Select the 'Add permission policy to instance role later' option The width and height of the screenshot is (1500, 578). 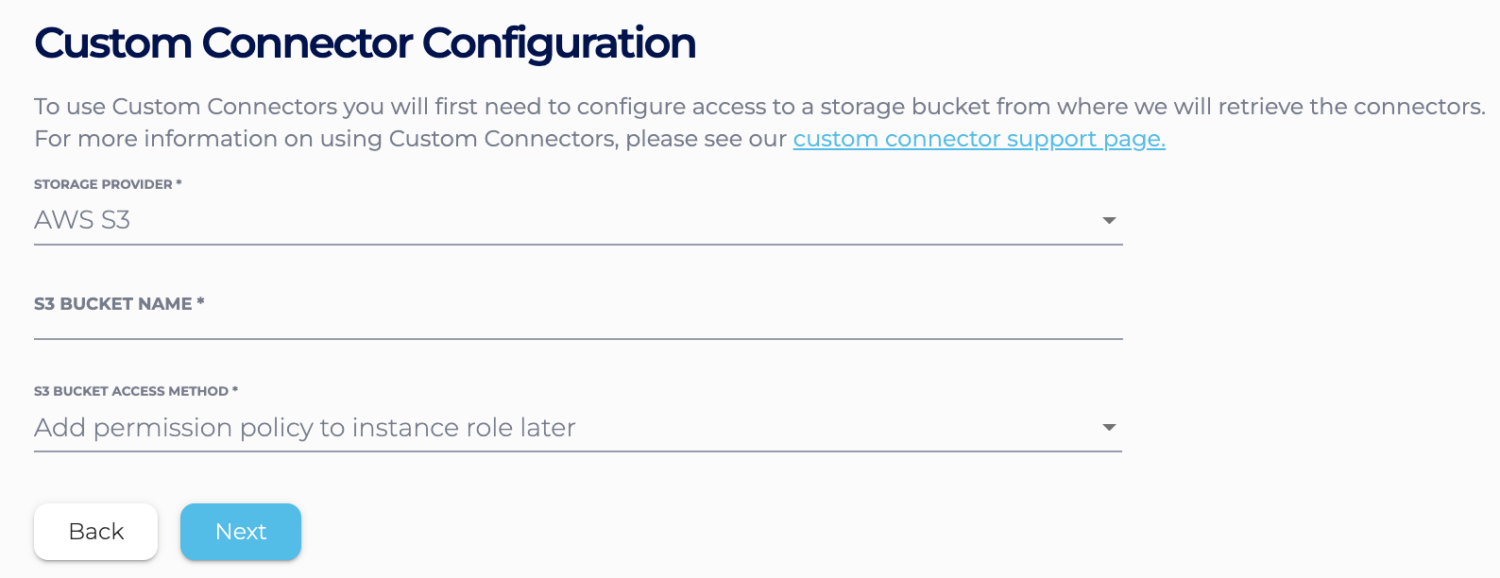click(x=305, y=427)
